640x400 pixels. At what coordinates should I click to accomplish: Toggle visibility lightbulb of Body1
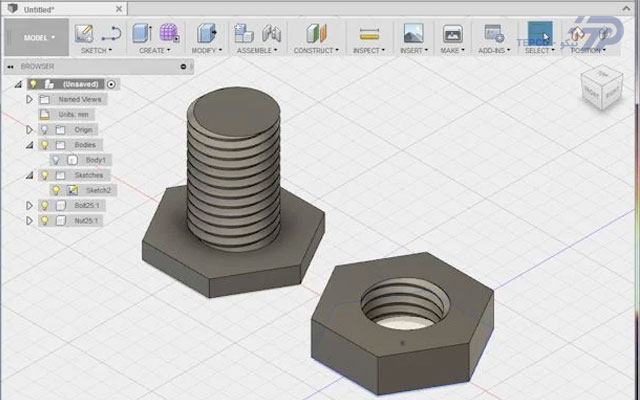[56, 160]
